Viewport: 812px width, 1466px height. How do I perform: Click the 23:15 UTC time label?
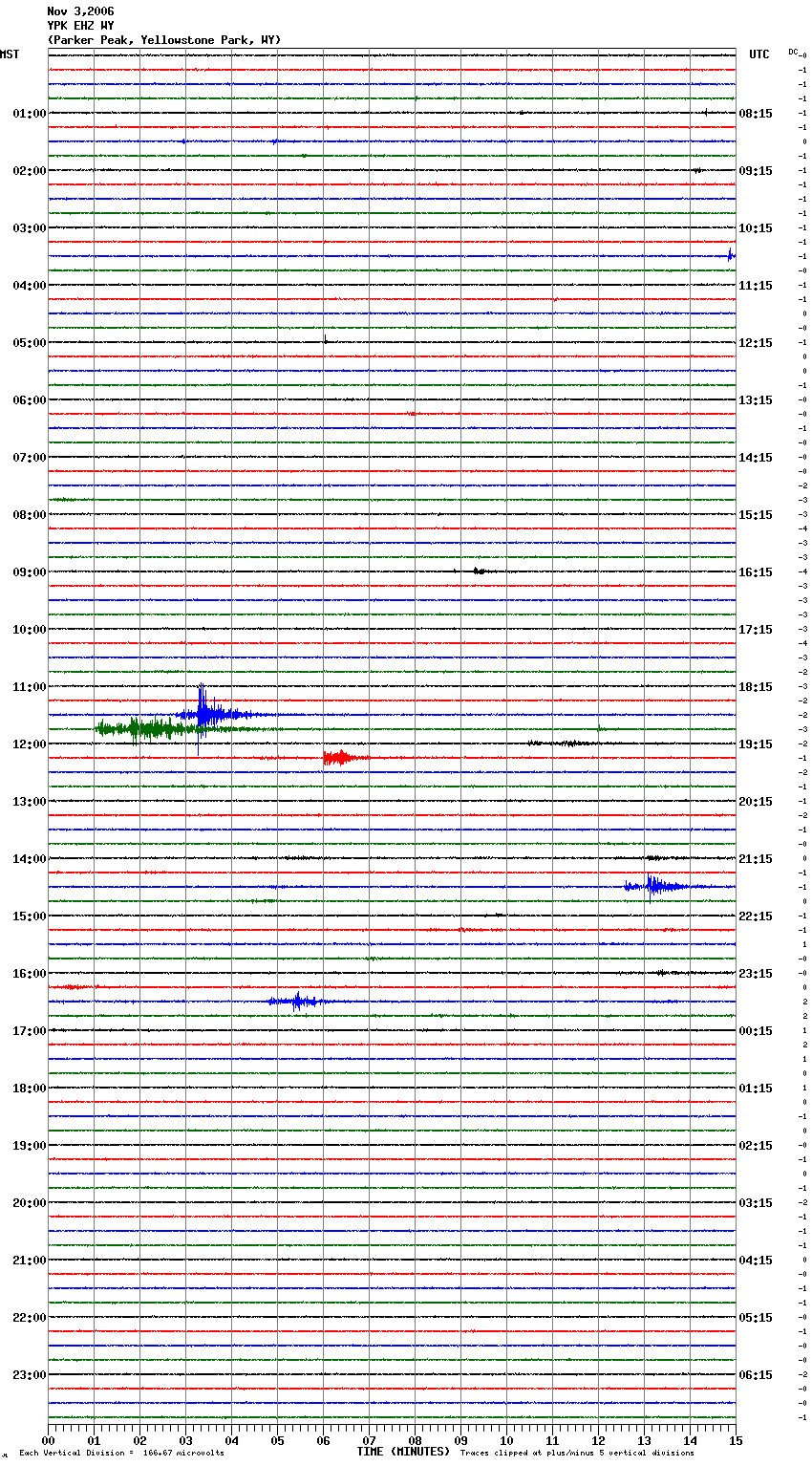point(756,974)
